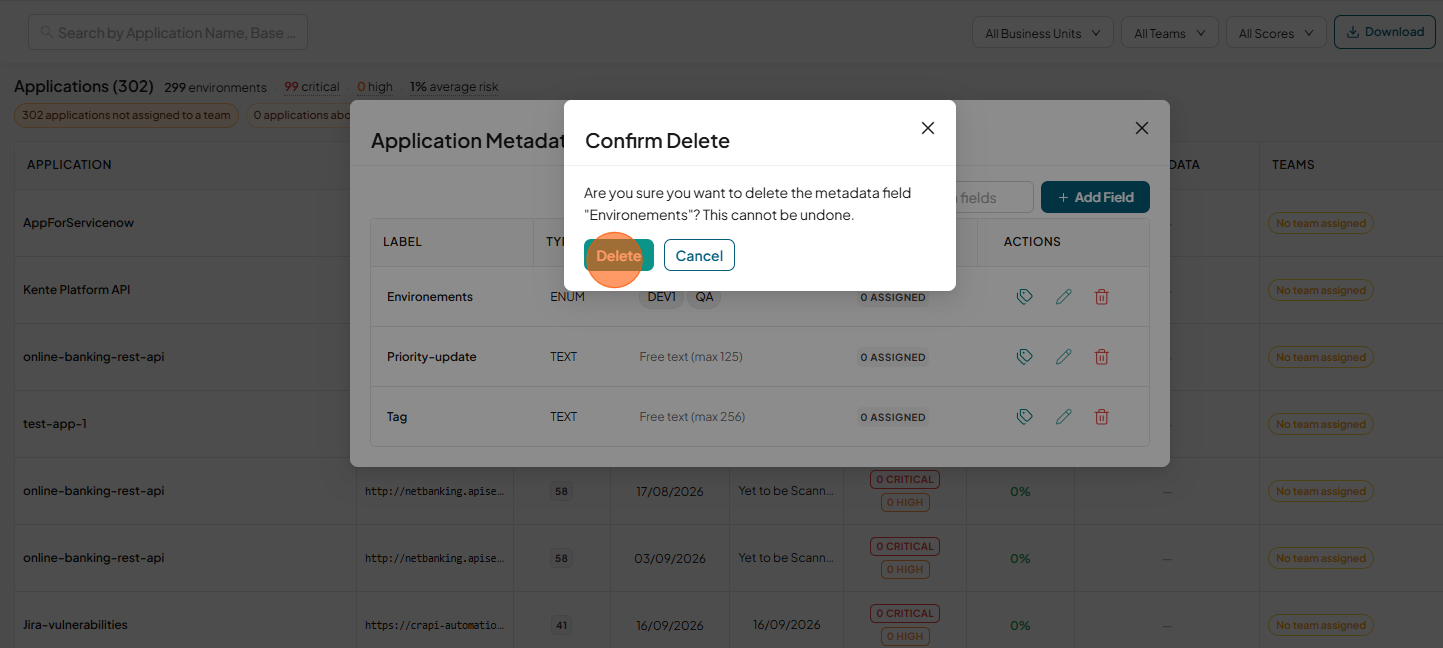Open the All Business Units dropdown

pyautogui.click(x=1043, y=33)
